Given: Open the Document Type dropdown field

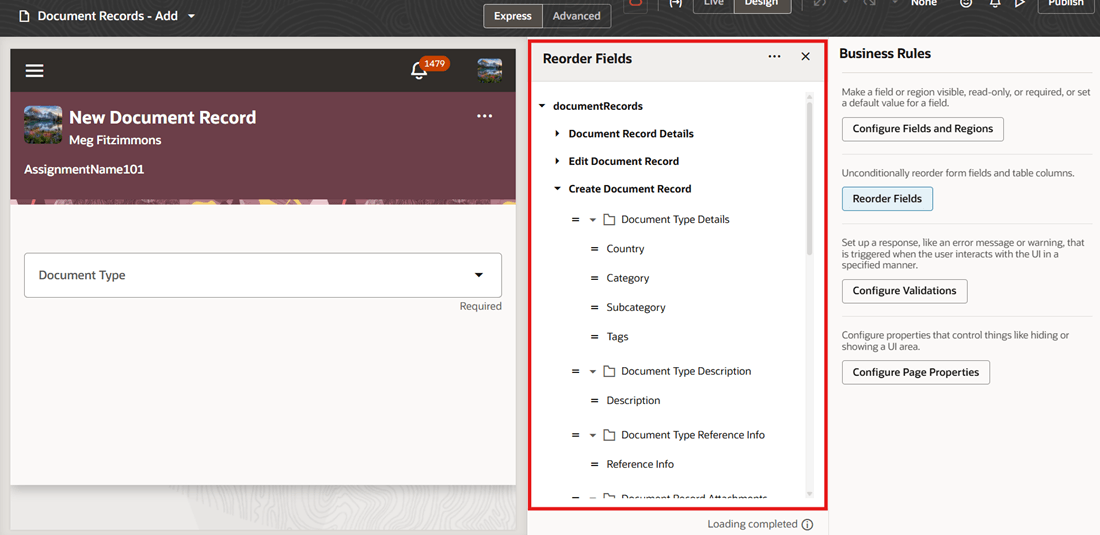Looking at the screenshot, I should [x=263, y=275].
